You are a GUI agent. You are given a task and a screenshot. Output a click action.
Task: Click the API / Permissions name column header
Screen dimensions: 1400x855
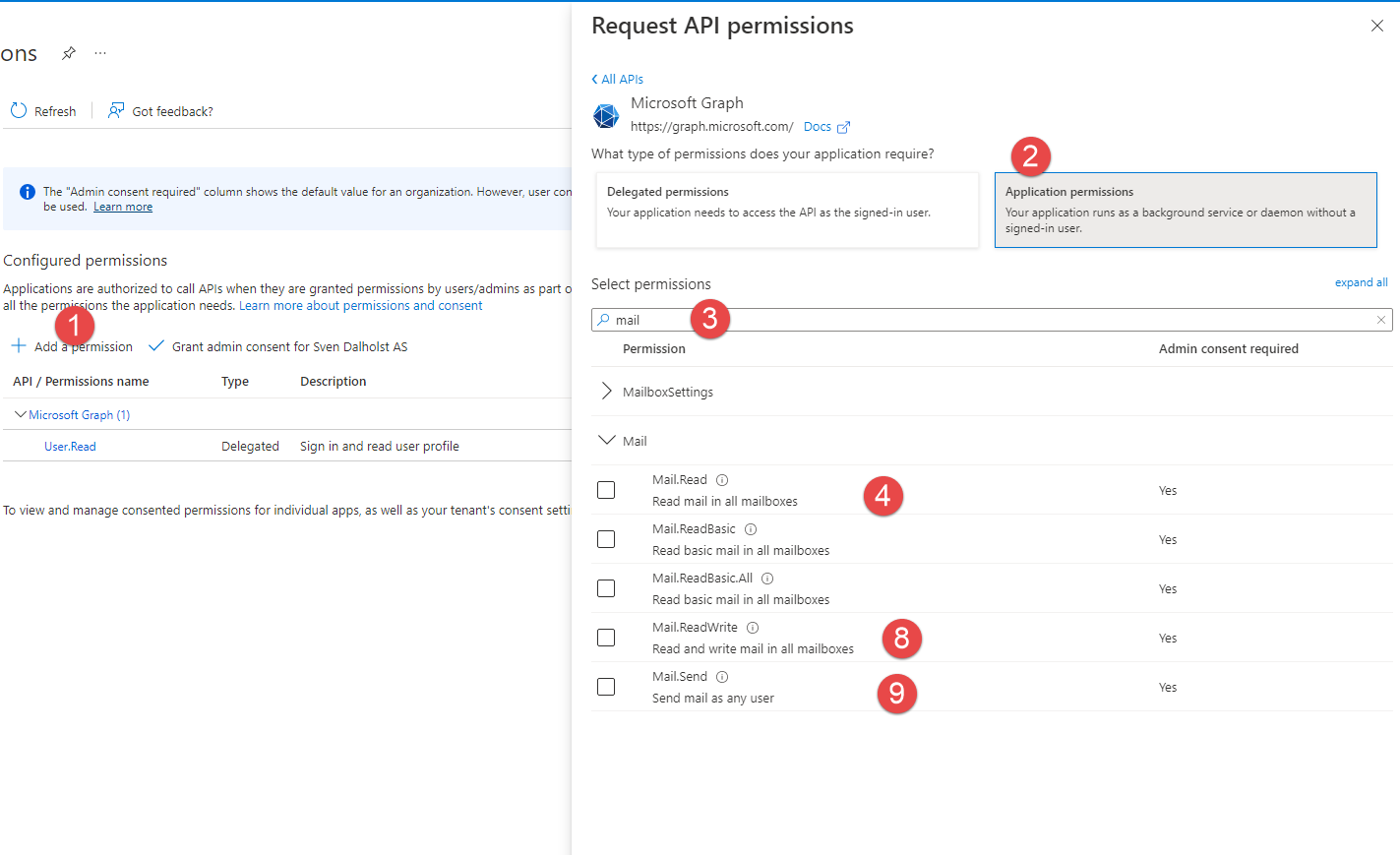coord(81,382)
